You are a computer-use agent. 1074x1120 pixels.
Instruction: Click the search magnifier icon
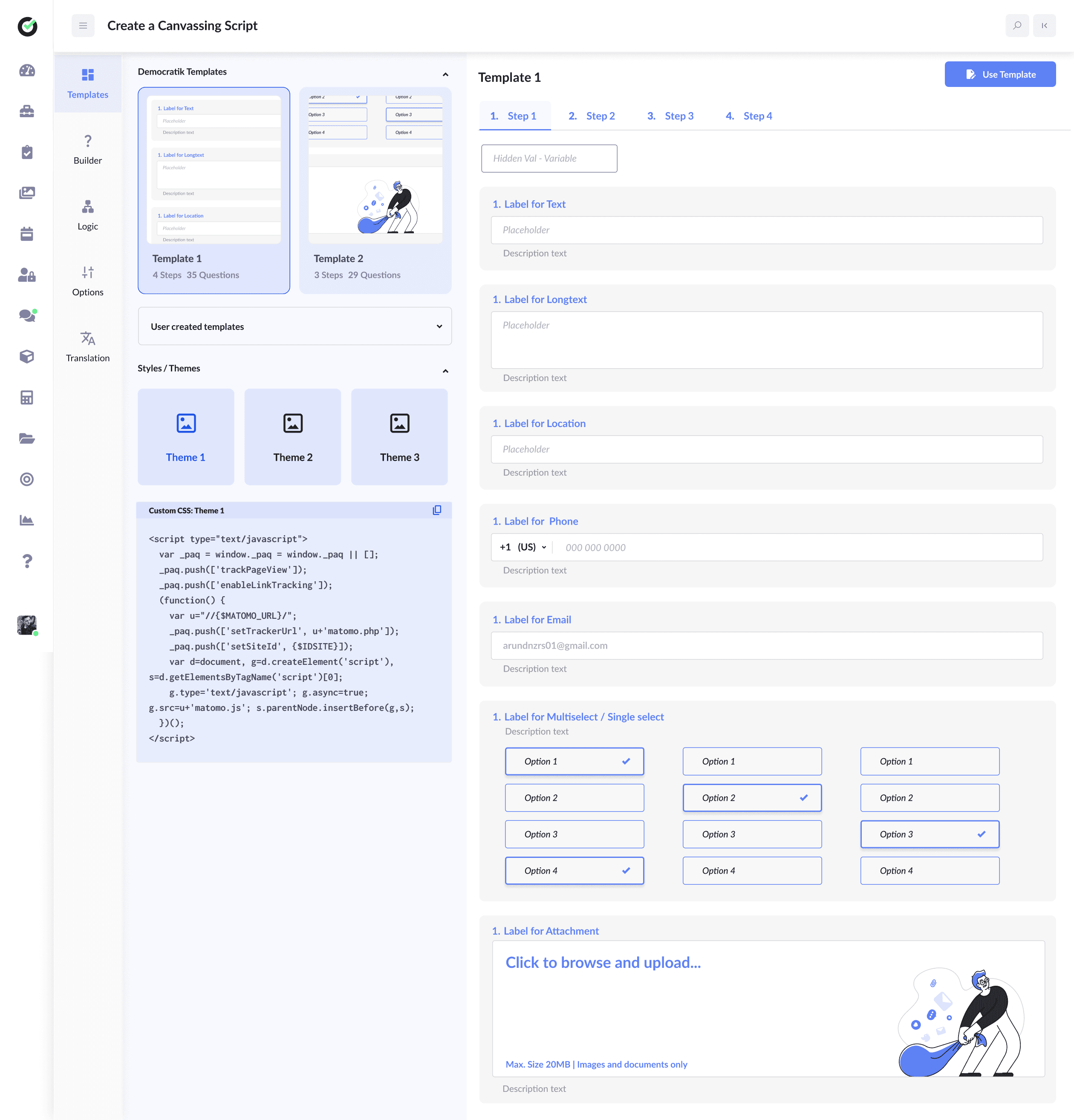pos(1017,26)
